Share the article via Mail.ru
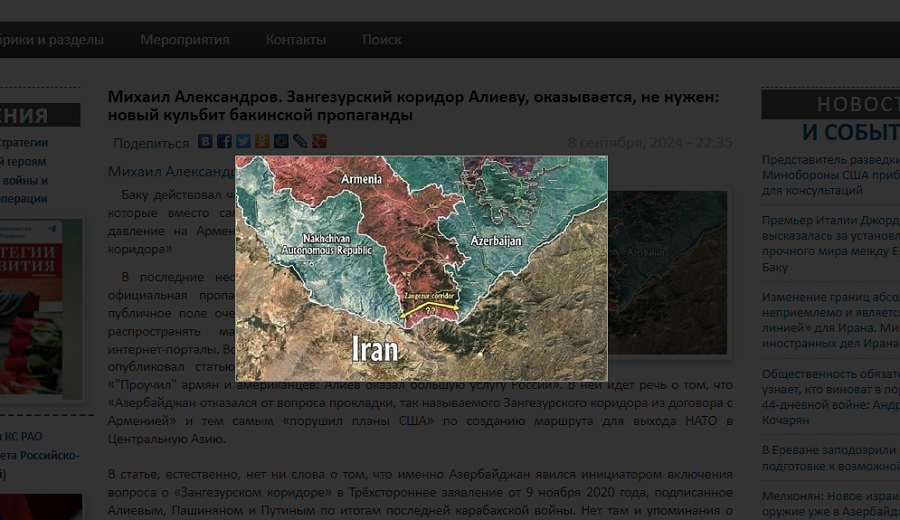This screenshot has height=520, width=900. (x=281, y=141)
